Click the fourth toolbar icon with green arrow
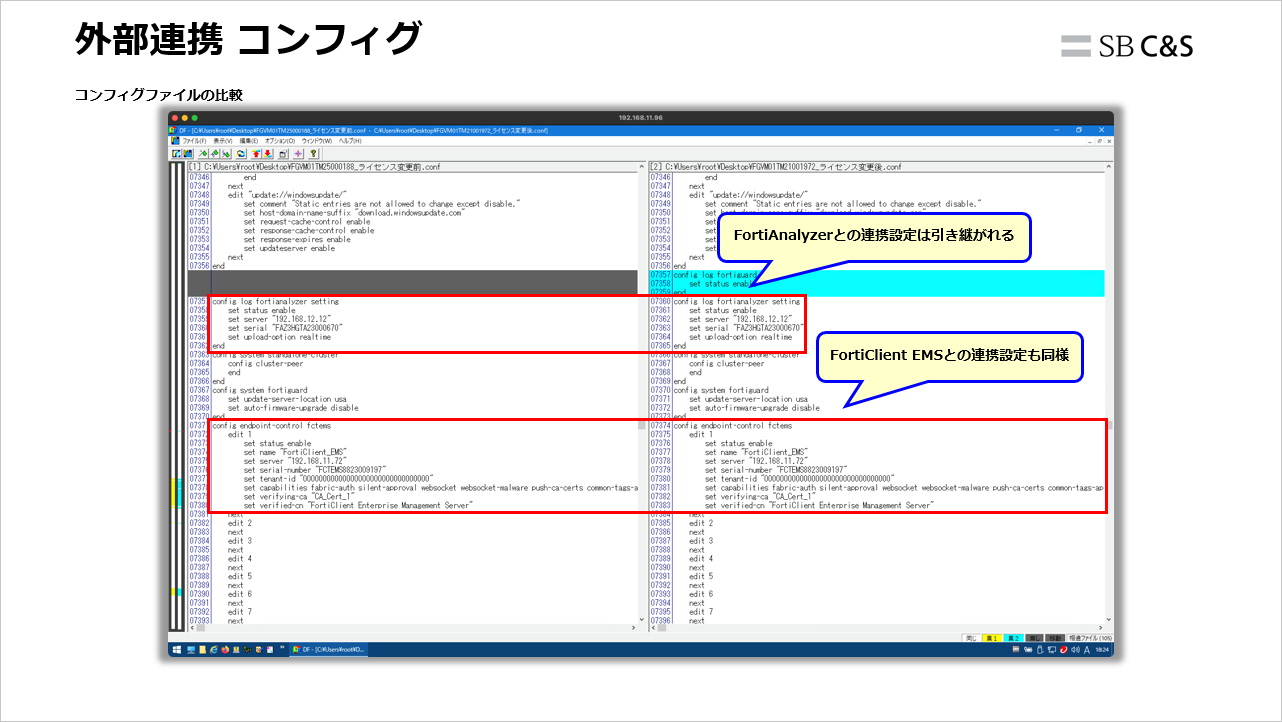The image size is (1282, 722). pyautogui.click(x=213, y=154)
